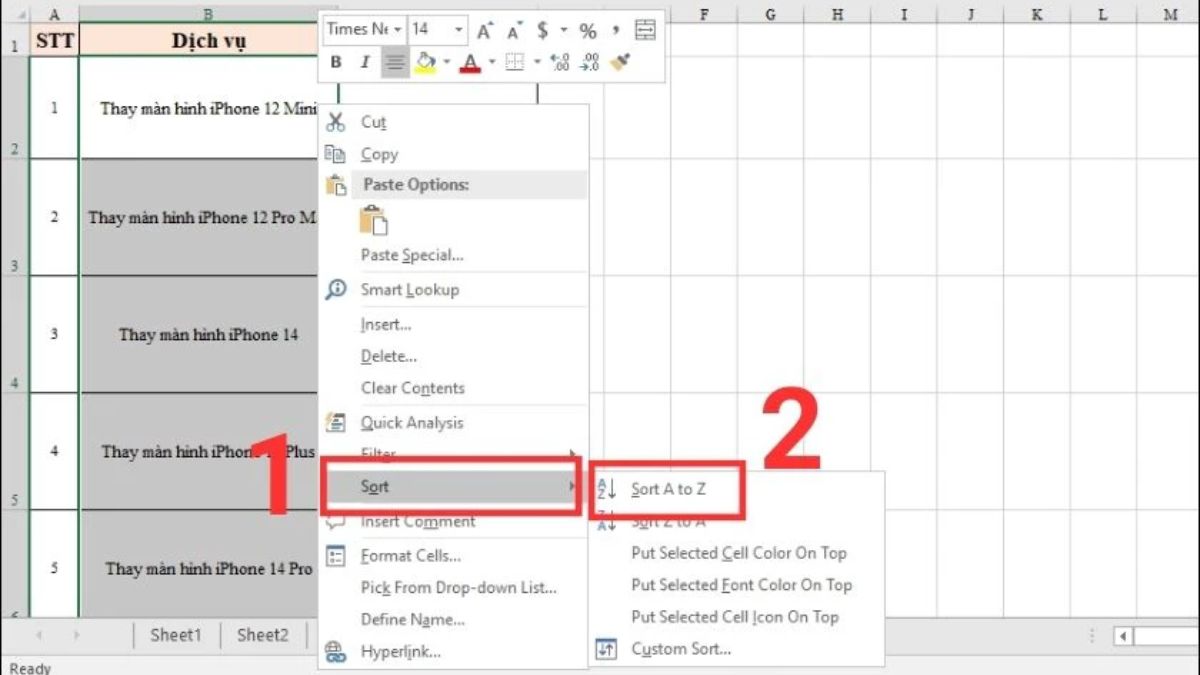Viewport: 1200px width, 675px height.
Task: Switch to the Sheet2 tab
Action: (261, 634)
